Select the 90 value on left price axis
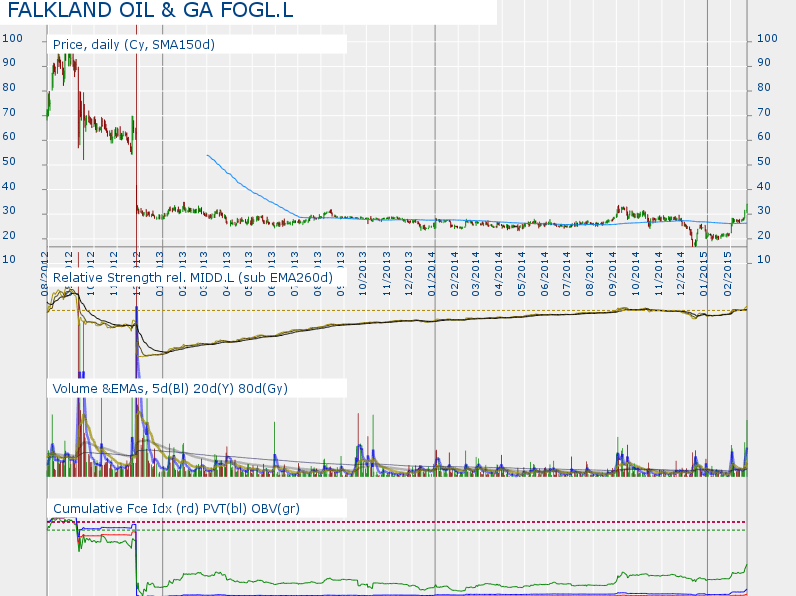Image resolution: width=796 pixels, height=596 pixels. [9, 62]
